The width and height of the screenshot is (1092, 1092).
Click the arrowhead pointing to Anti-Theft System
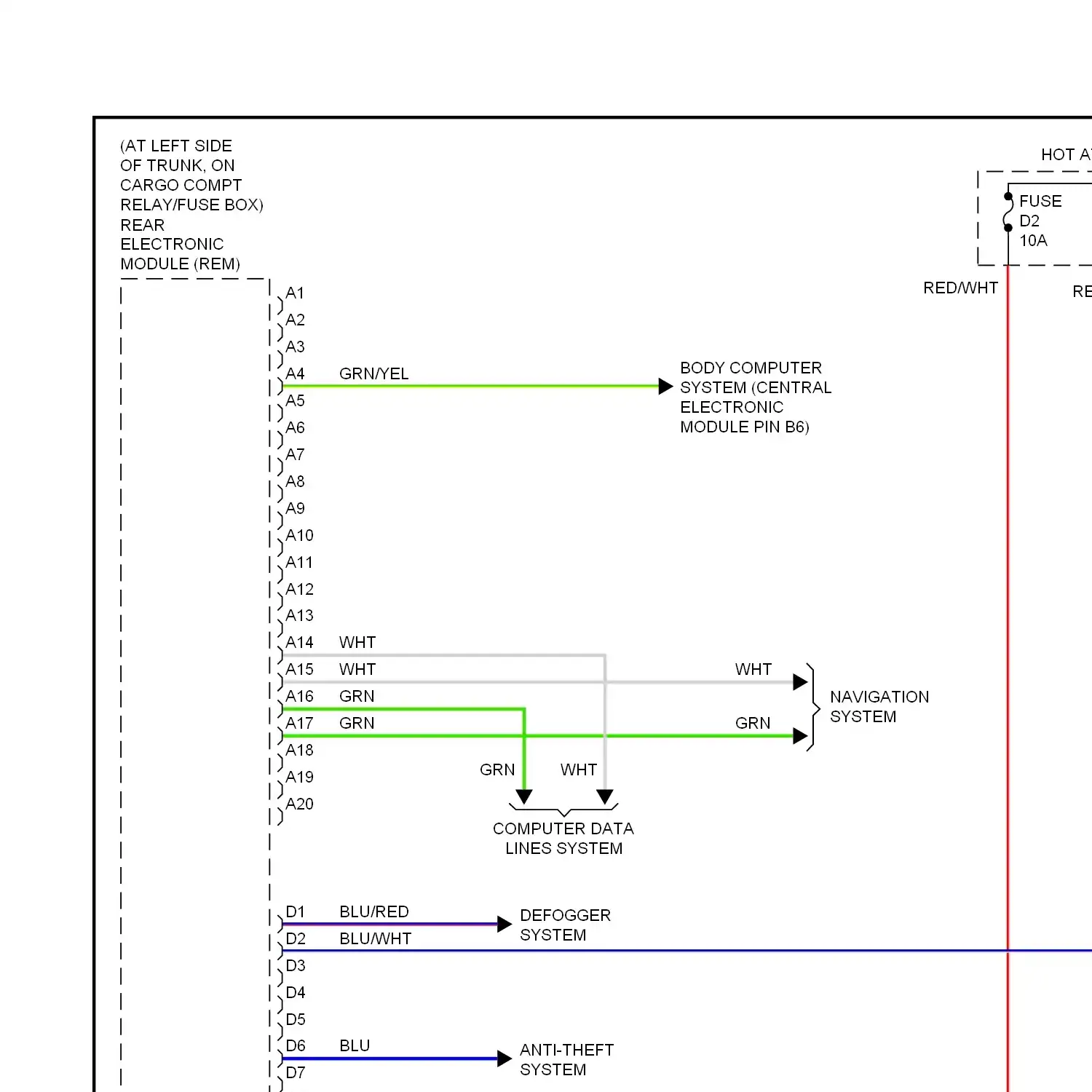click(505, 1059)
